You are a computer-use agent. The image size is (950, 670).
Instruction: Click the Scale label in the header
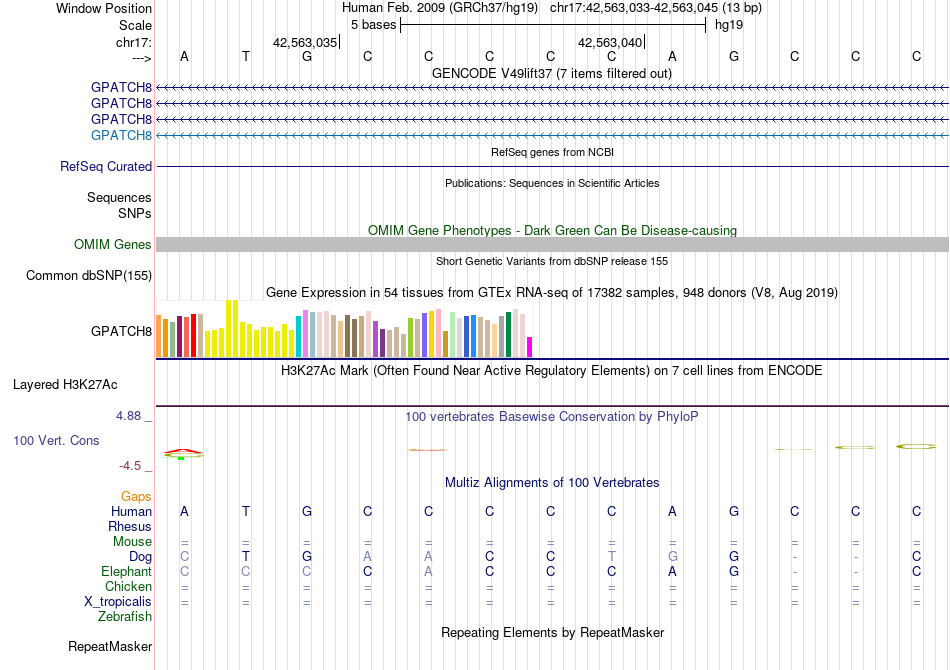coord(135,25)
